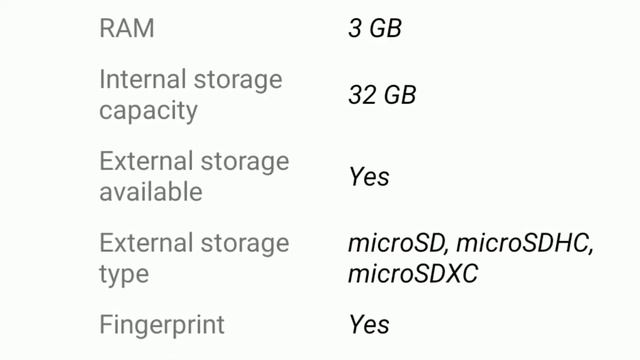Select the RAM label
The height and width of the screenshot is (360, 640).
tap(127, 28)
